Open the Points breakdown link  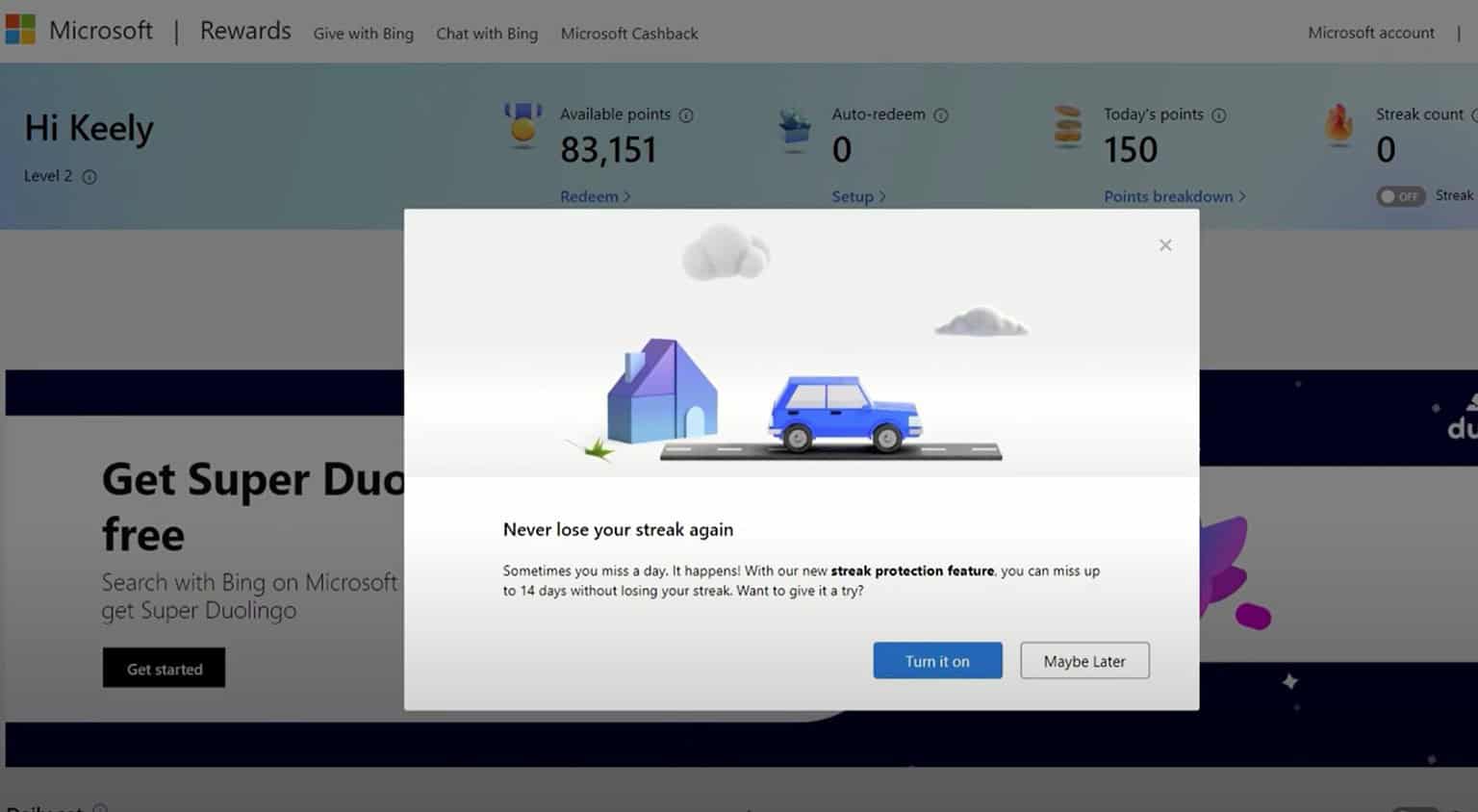pos(1169,196)
